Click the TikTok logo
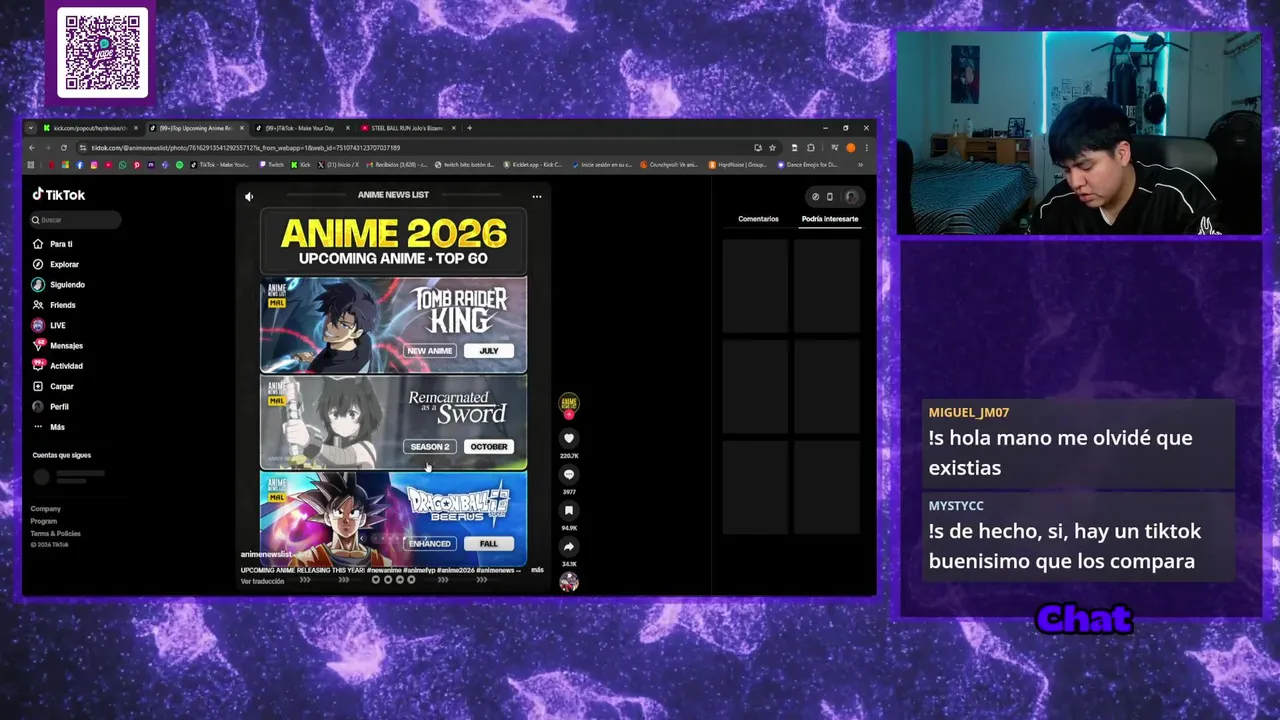Screen dimensions: 1280x720 click(x=58, y=195)
